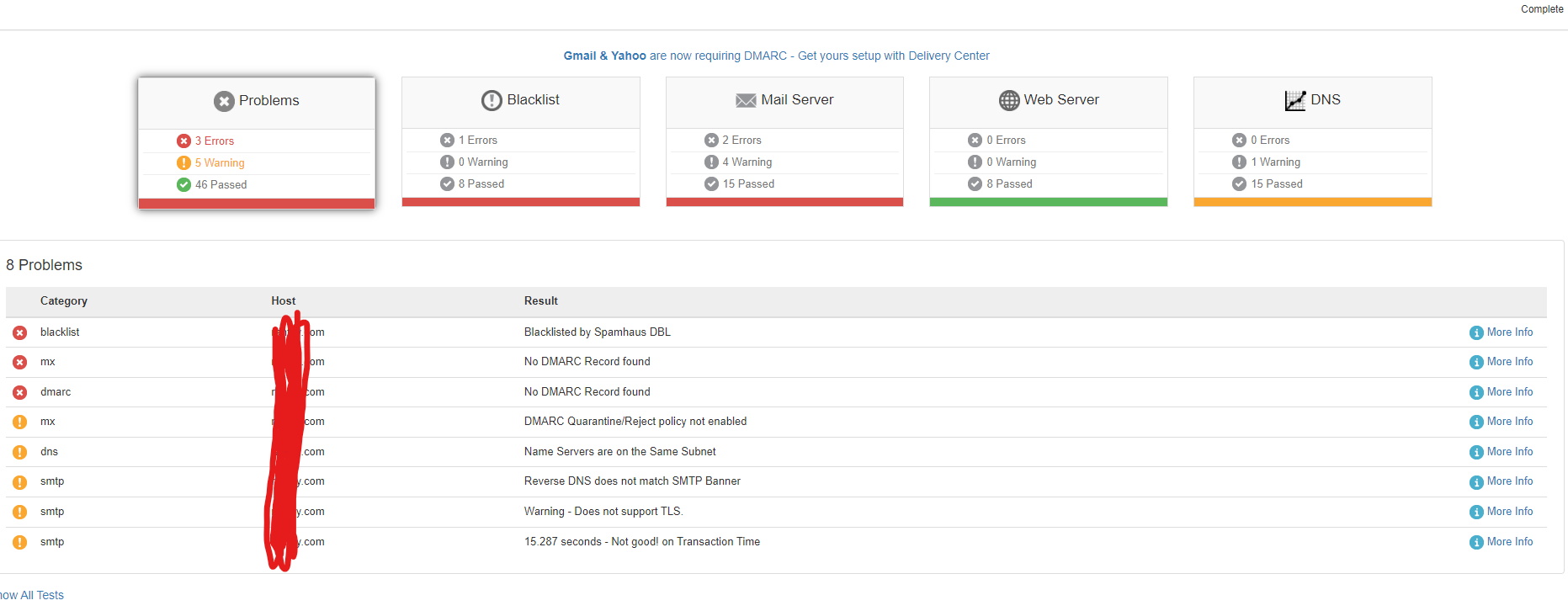Open the Blacklist summary tab
Screen dimensions: 1568x611
pos(521,141)
